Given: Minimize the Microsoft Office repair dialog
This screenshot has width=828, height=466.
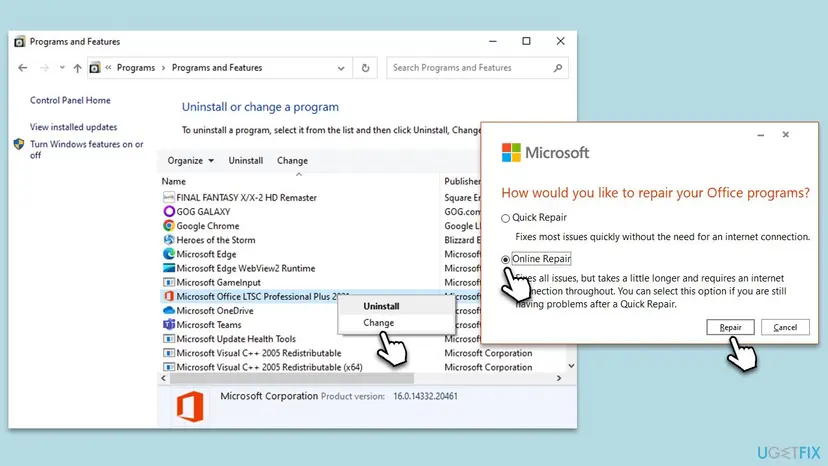Looking at the screenshot, I should pyautogui.click(x=760, y=135).
